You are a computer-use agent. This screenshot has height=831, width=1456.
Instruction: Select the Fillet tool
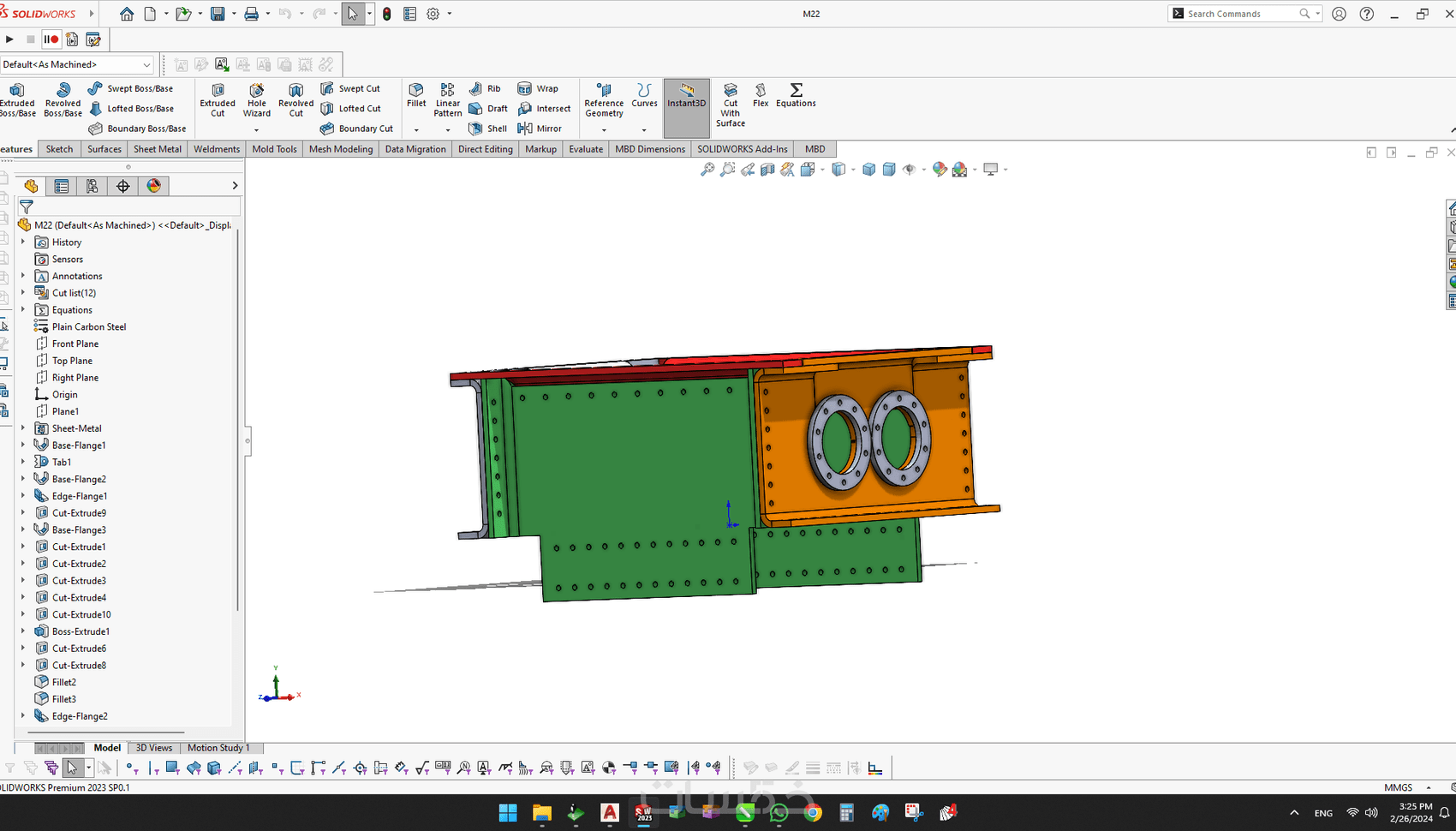pos(416,95)
